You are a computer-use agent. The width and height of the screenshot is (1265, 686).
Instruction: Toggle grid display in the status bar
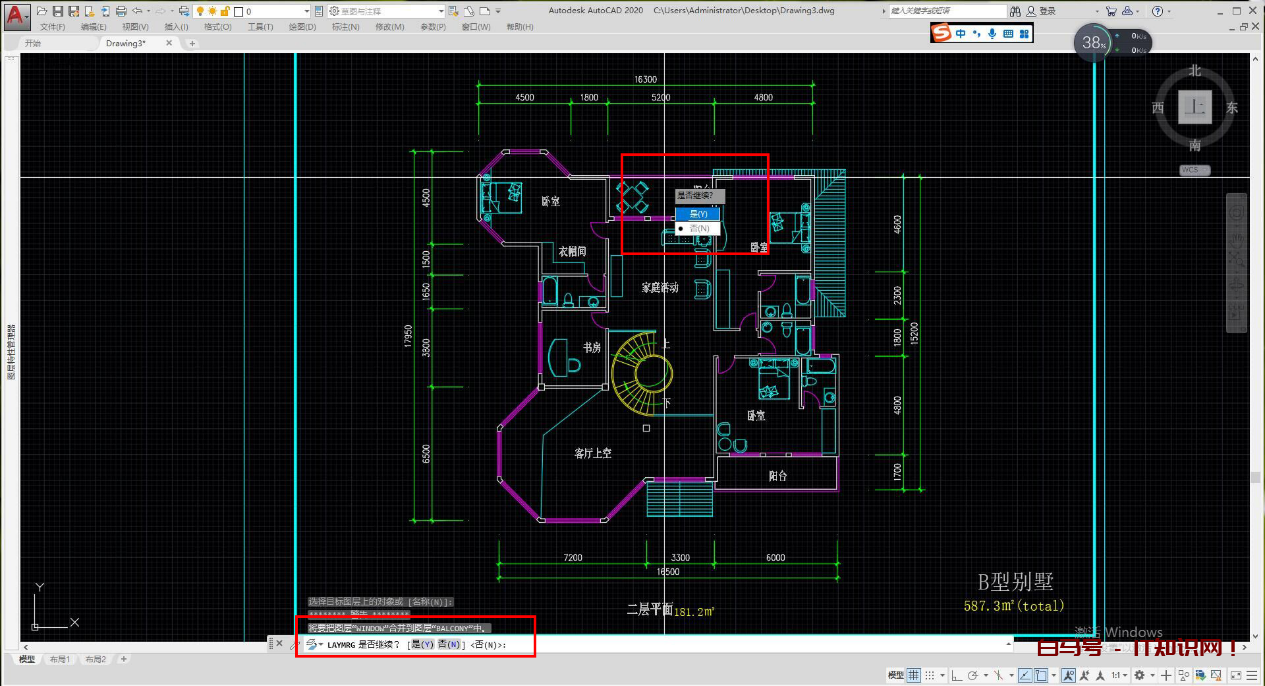coord(913,674)
